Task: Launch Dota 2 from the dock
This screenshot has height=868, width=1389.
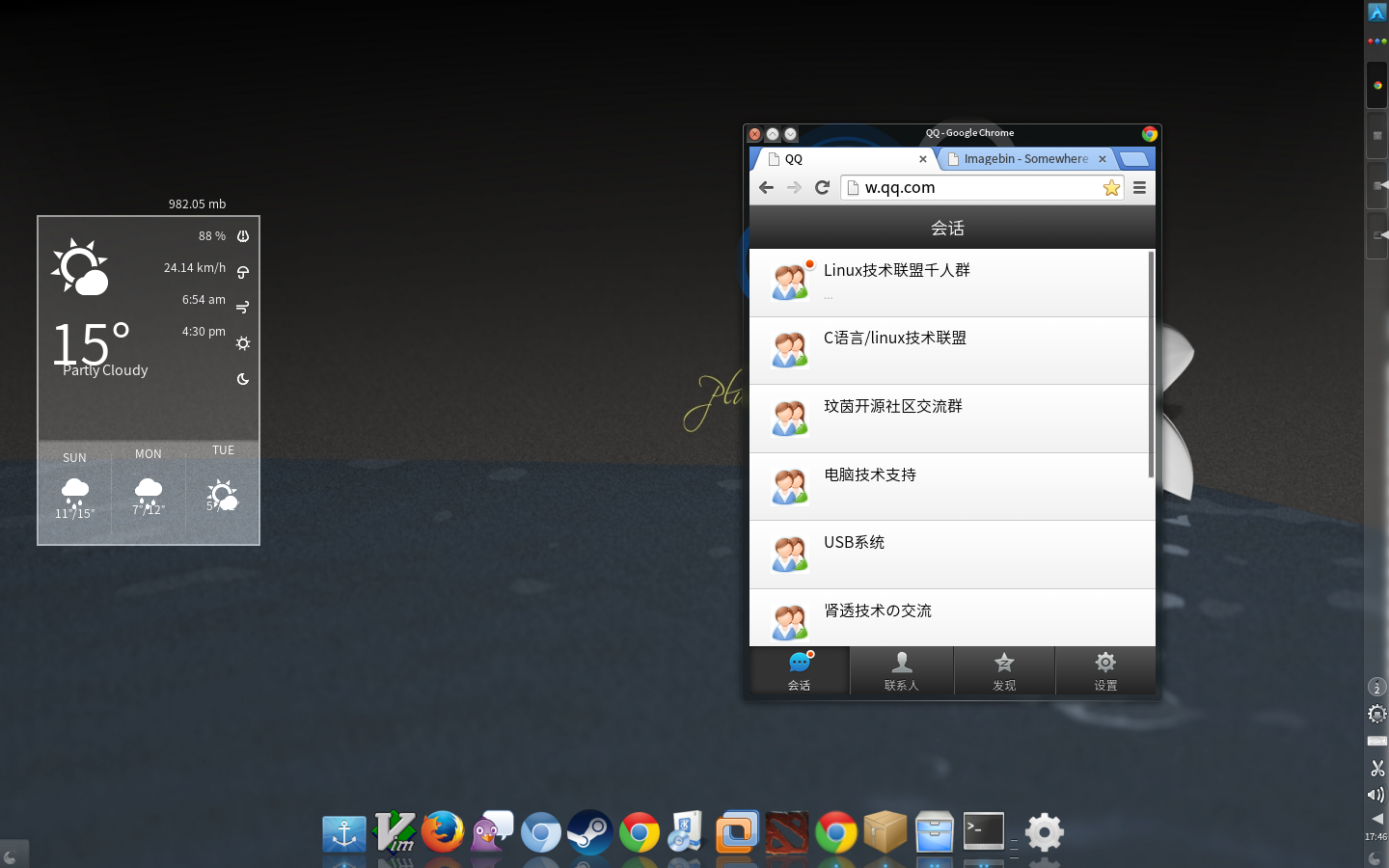Action: pos(787,833)
